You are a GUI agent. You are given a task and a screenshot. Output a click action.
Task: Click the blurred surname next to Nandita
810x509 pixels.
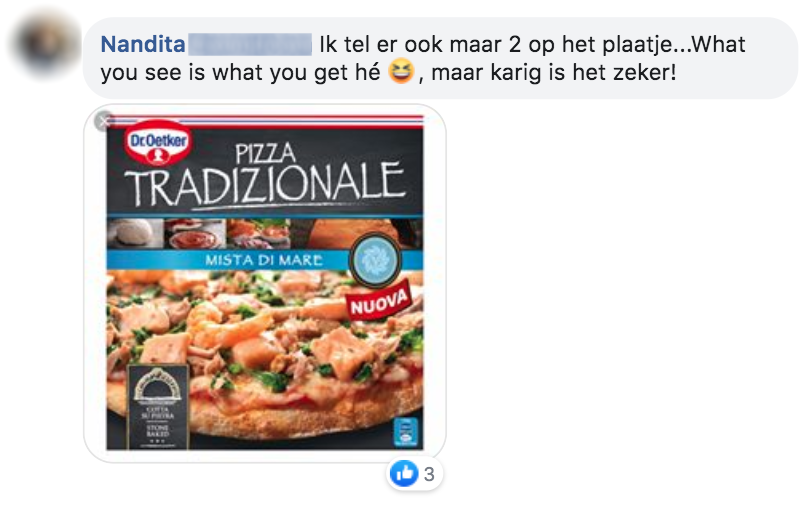point(250,44)
